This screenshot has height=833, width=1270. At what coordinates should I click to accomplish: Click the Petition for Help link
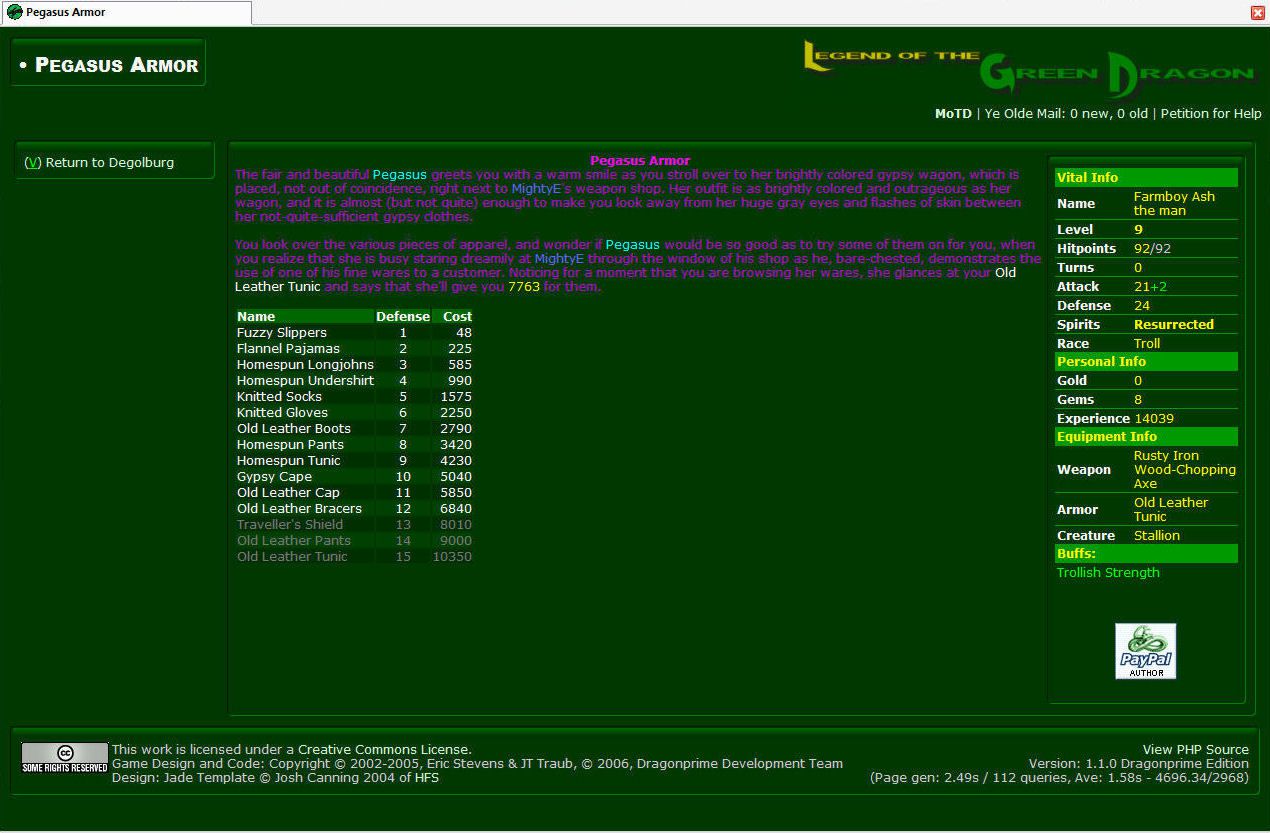tap(1211, 114)
